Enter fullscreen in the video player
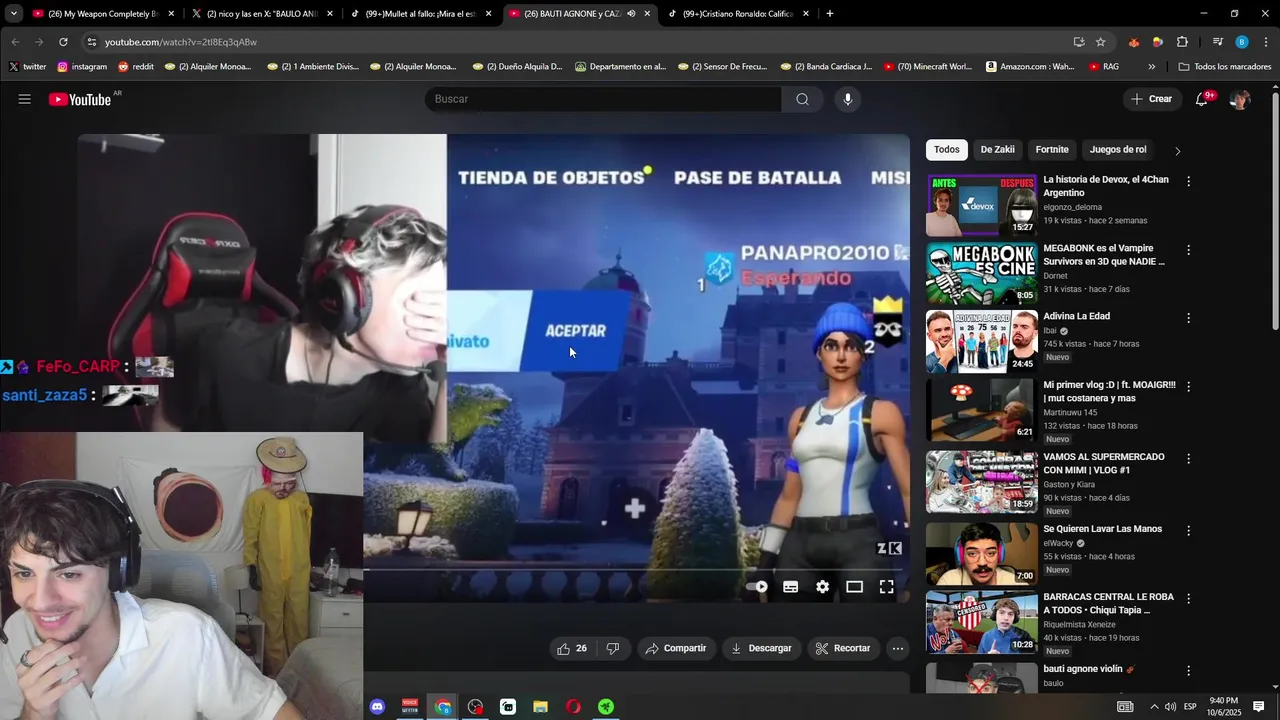The width and height of the screenshot is (1280, 720). 886,587
